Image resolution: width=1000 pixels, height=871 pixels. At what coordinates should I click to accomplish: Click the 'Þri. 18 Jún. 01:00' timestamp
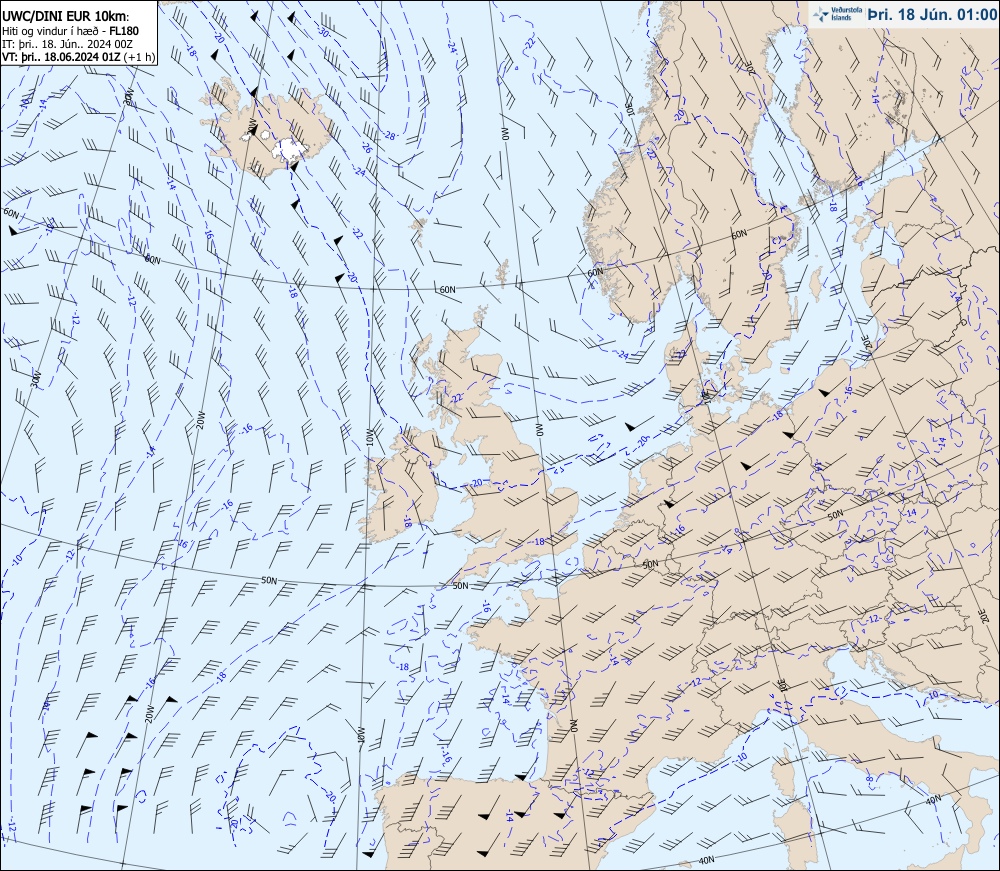(931, 15)
